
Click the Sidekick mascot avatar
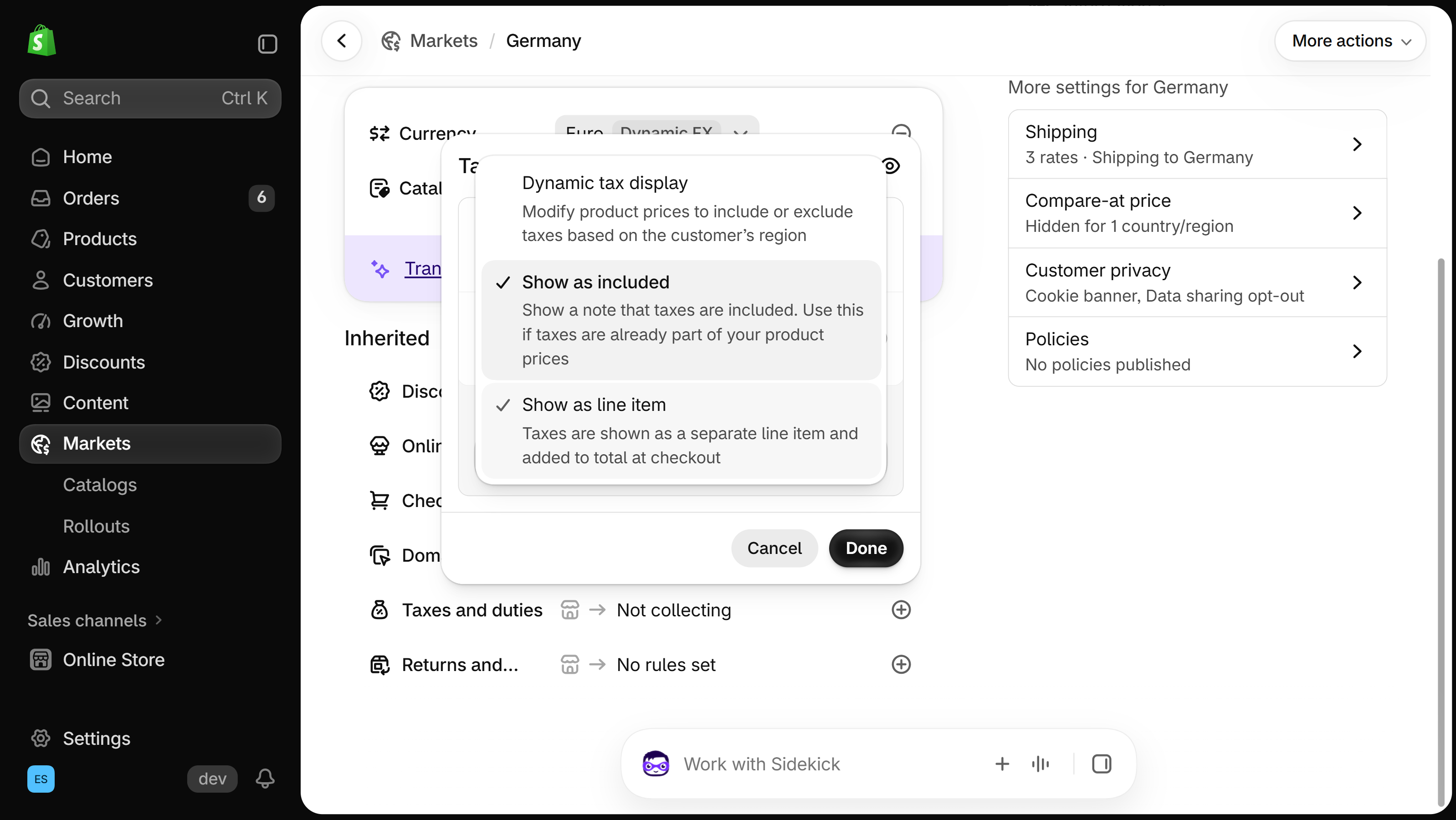(656, 764)
